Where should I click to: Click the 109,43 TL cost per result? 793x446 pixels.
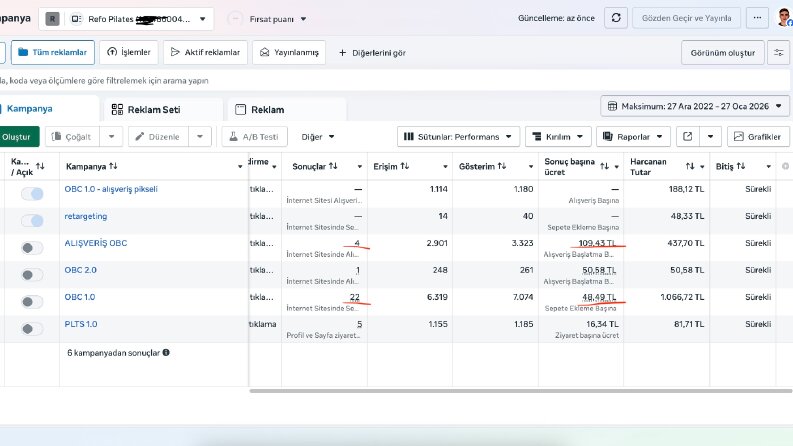pos(597,243)
